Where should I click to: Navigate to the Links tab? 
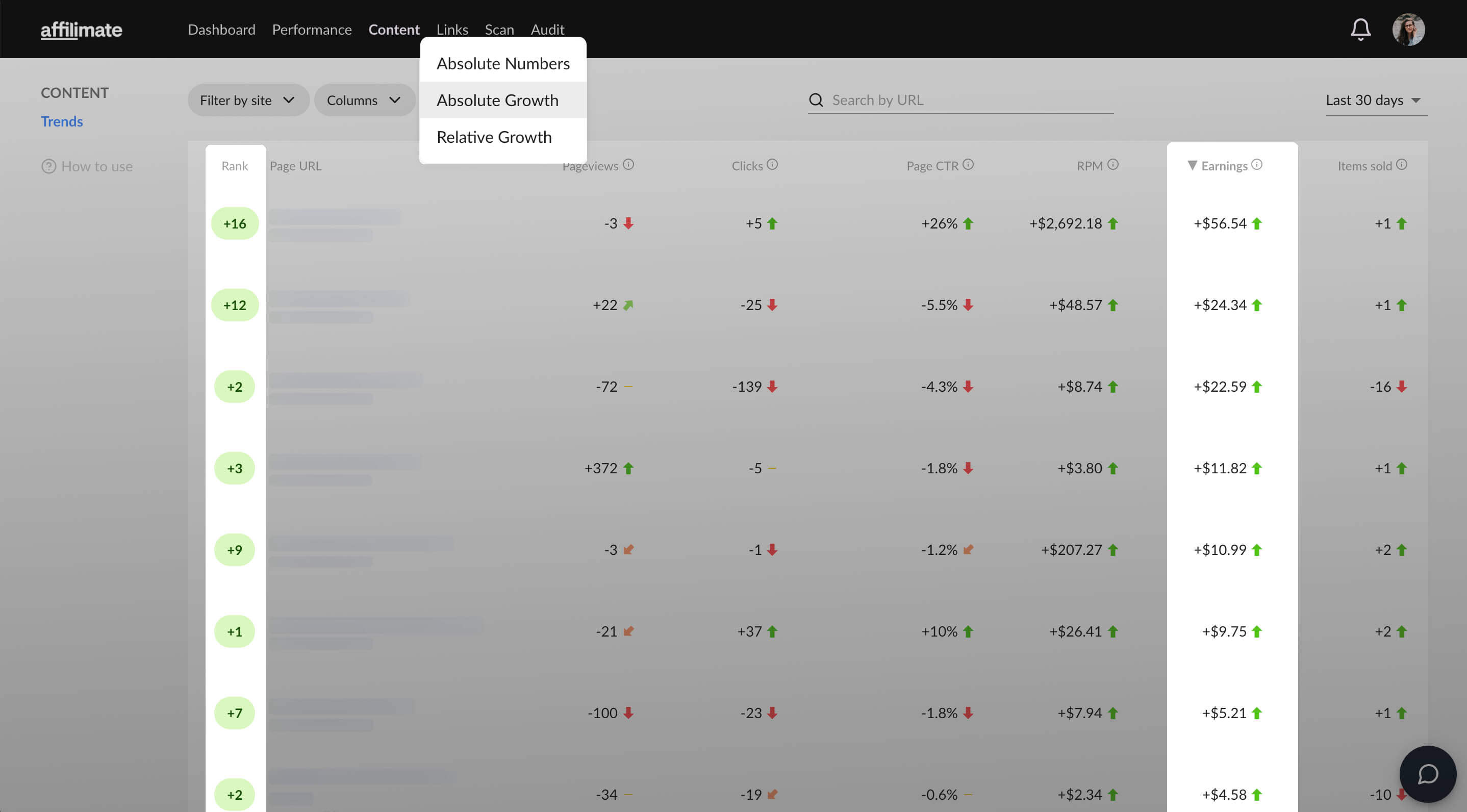coord(452,29)
